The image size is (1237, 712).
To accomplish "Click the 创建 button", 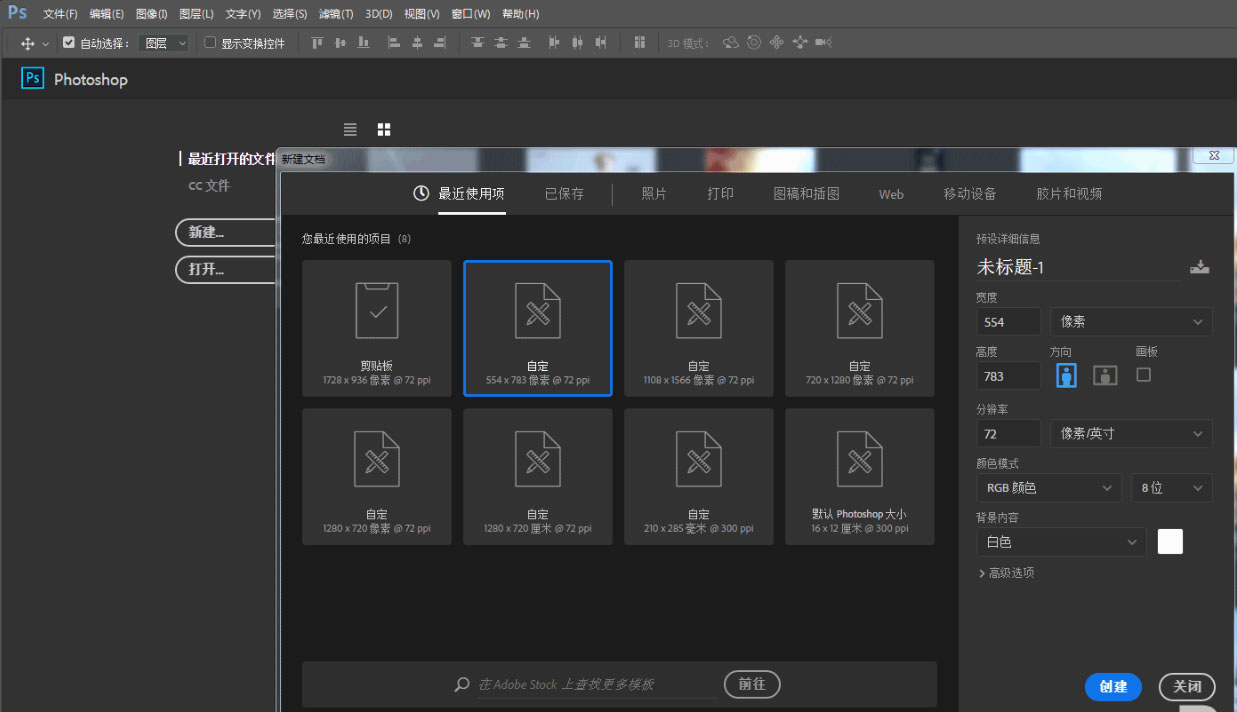I will pos(1113,687).
